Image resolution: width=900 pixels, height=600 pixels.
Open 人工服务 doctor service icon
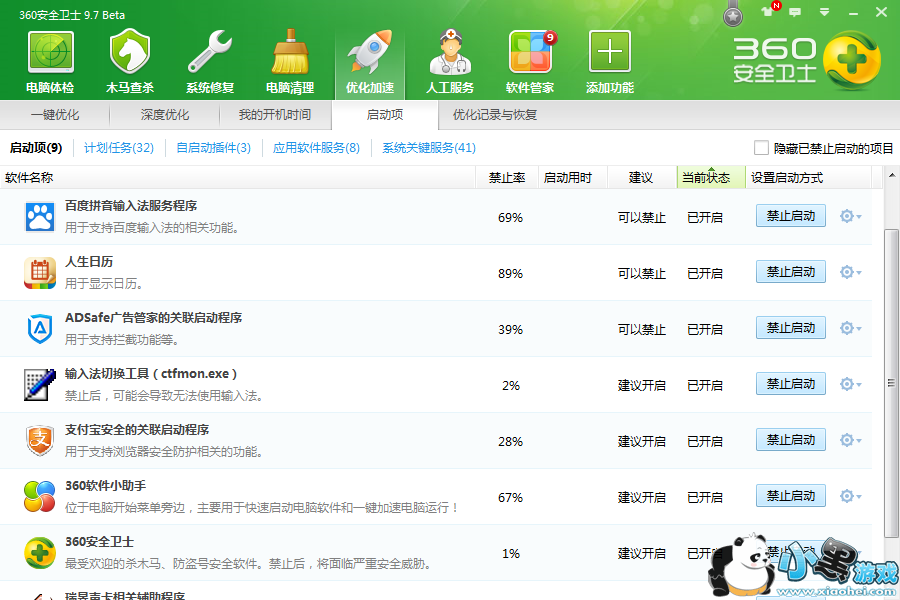pos(450,52)
